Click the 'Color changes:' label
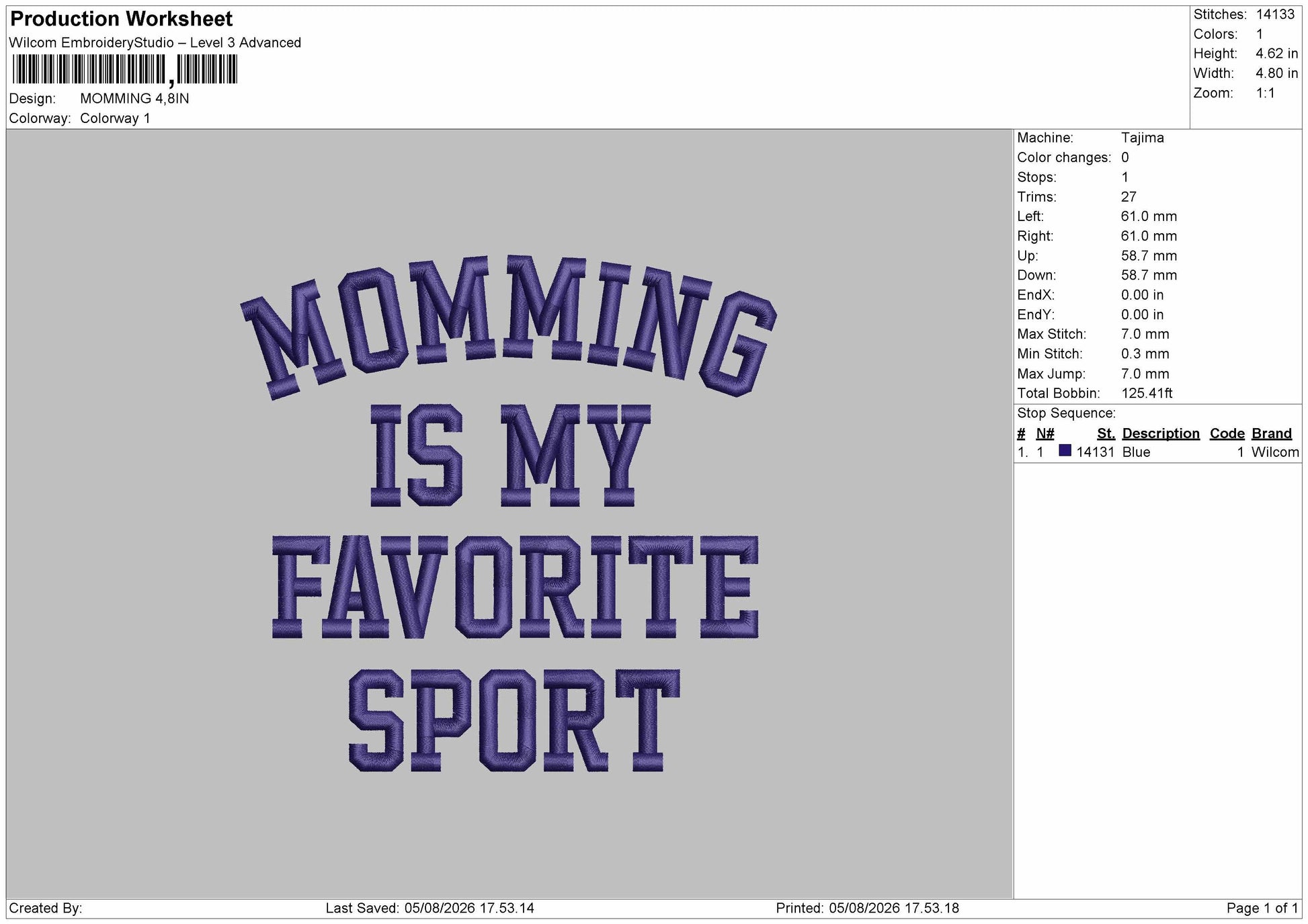Image resolution: width=1308 pixels, height=924 pixels. pos(1064,157)
